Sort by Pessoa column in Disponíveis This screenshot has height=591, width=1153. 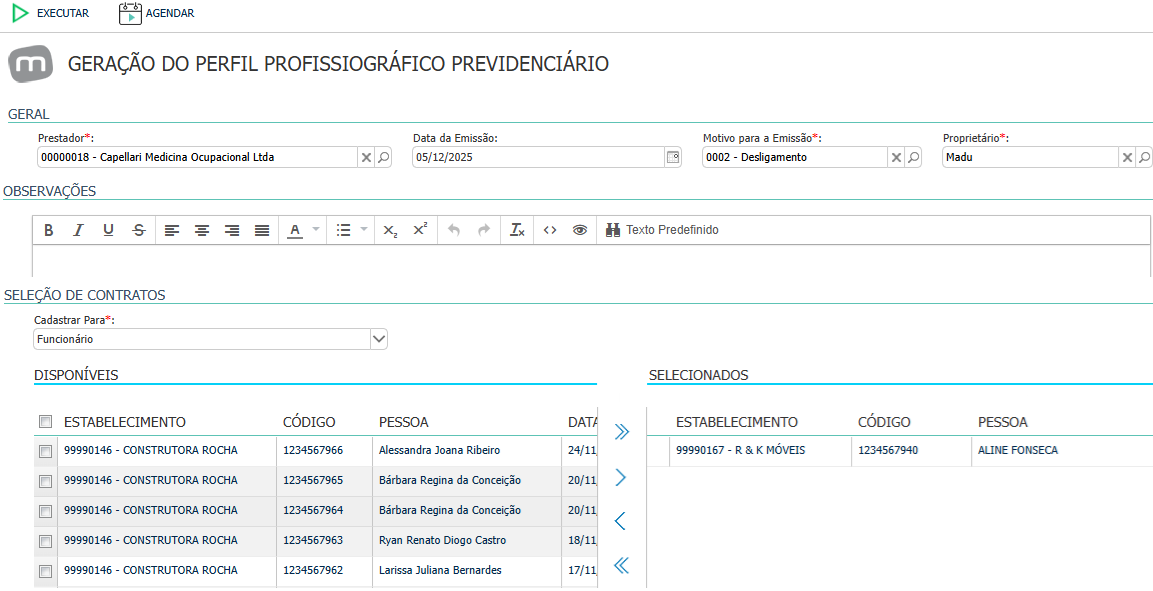click(x=404, y=422)
